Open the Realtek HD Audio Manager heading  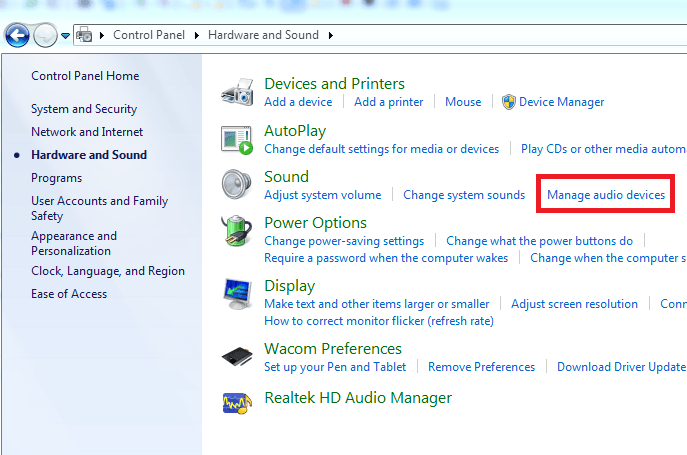(358, 398)
